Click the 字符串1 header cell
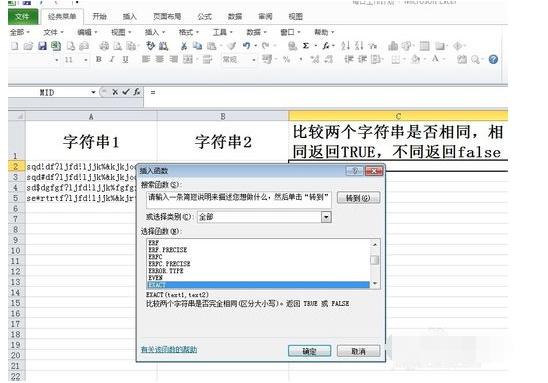The image size is (548, 383). coord(91,141)
